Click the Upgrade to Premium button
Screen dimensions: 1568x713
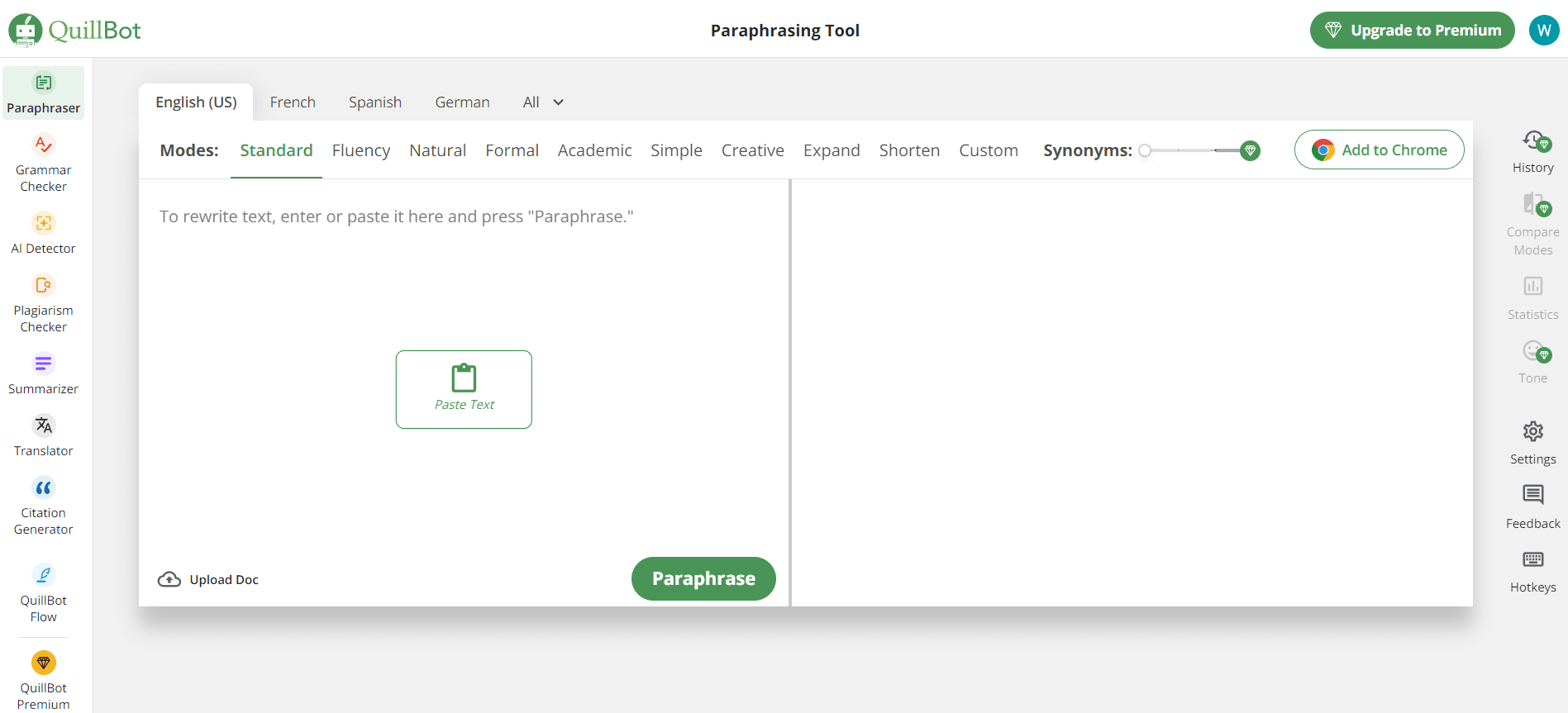click(1412, 31)
